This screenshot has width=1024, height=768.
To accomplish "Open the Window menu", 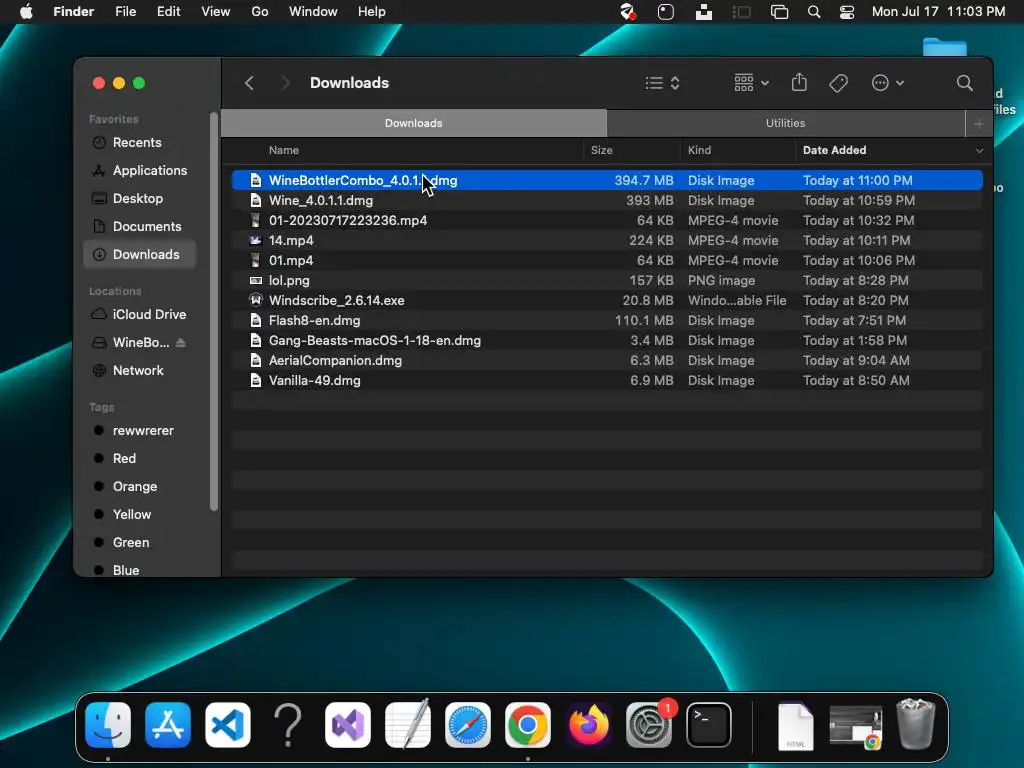I will pos(313,12).
